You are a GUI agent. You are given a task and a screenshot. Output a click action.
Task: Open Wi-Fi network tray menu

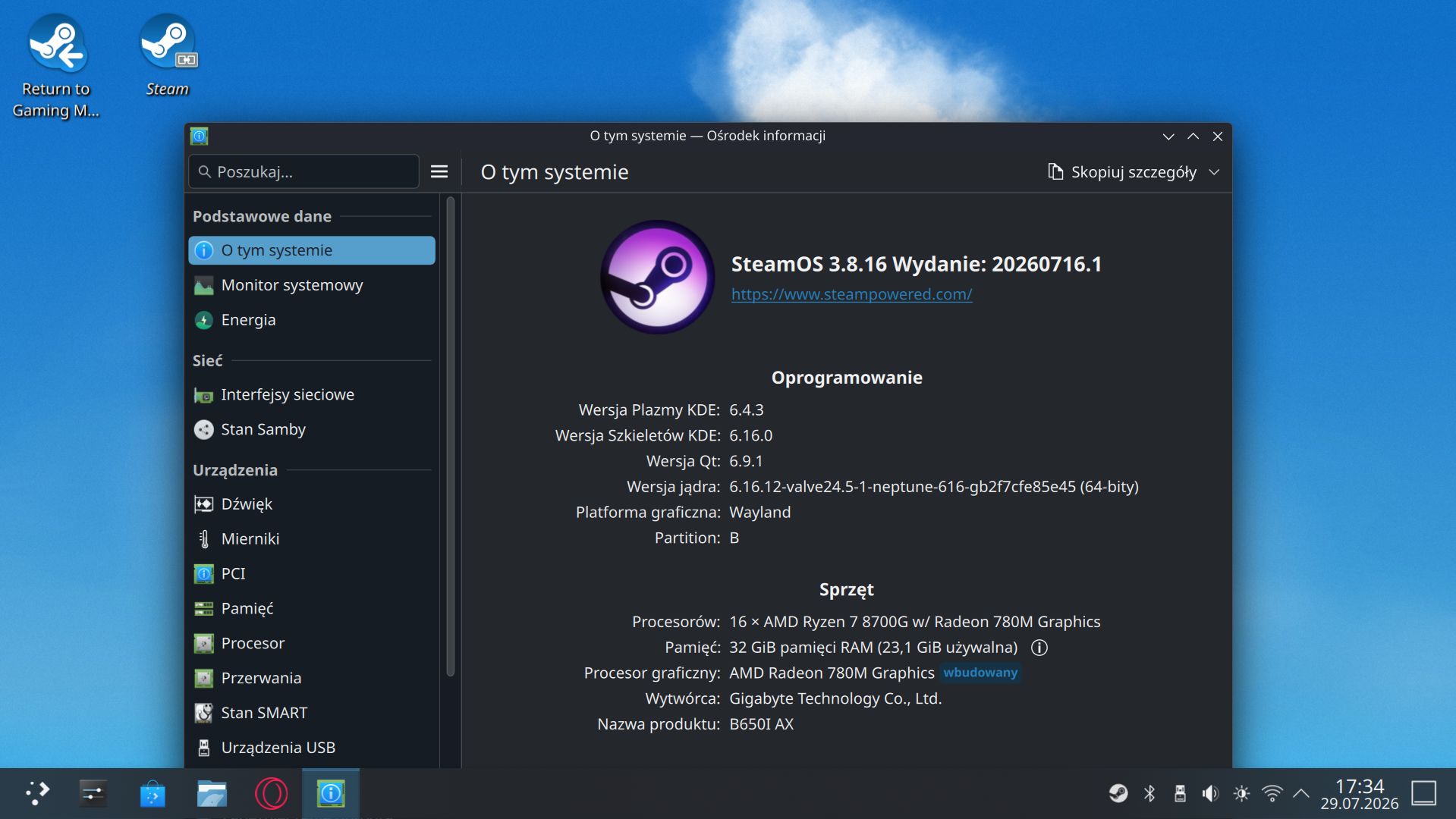1272,793
